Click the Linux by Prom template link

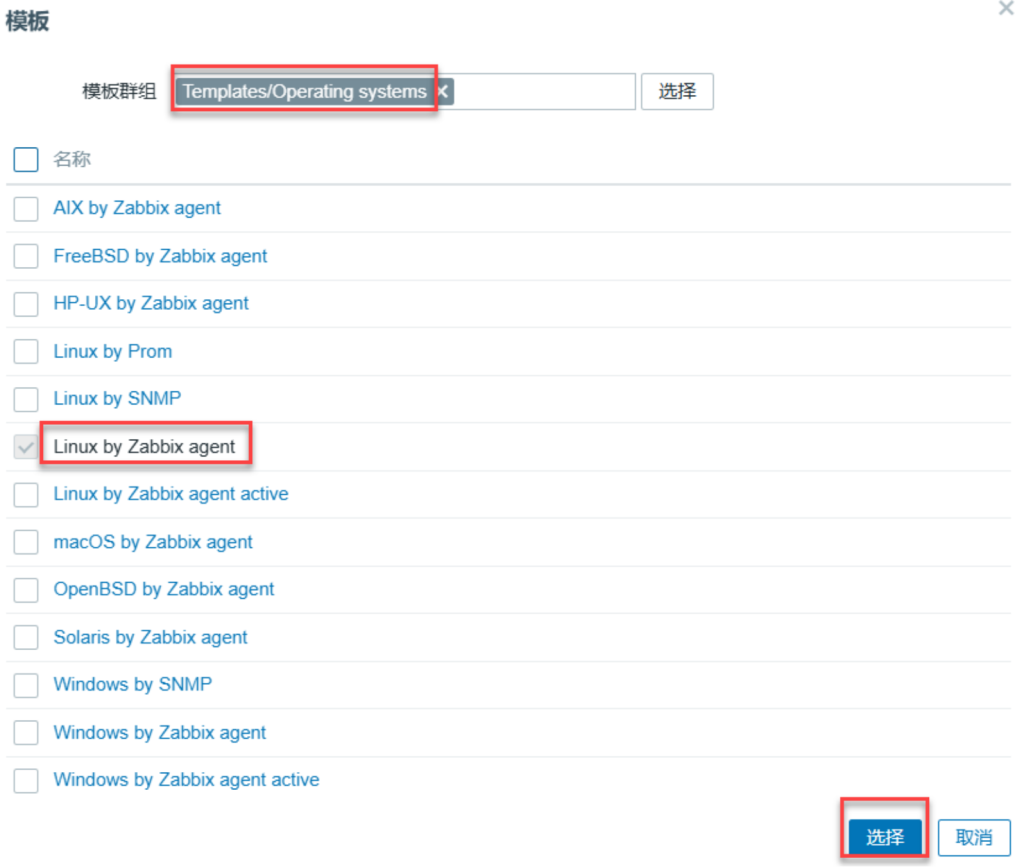112,351
